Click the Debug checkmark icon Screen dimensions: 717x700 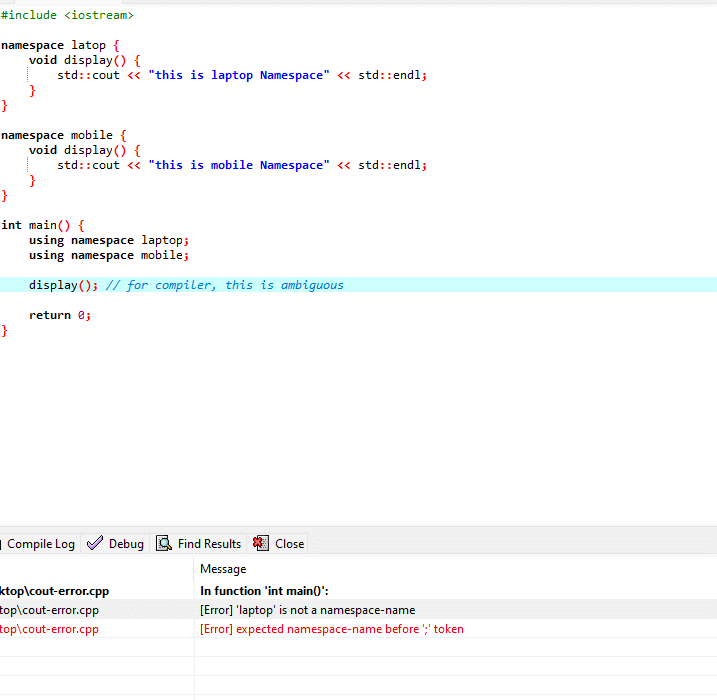point(95,543)
